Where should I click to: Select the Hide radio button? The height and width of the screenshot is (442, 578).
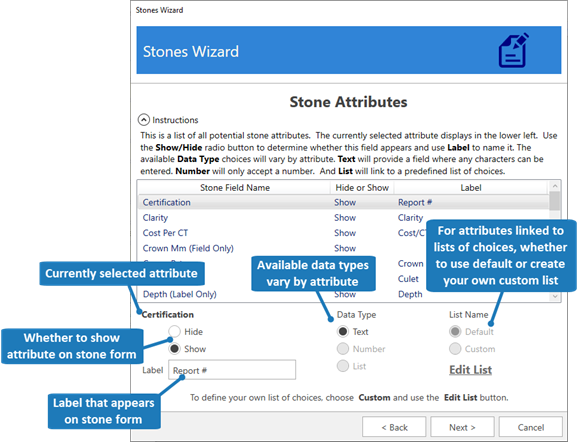pos(174,331)
